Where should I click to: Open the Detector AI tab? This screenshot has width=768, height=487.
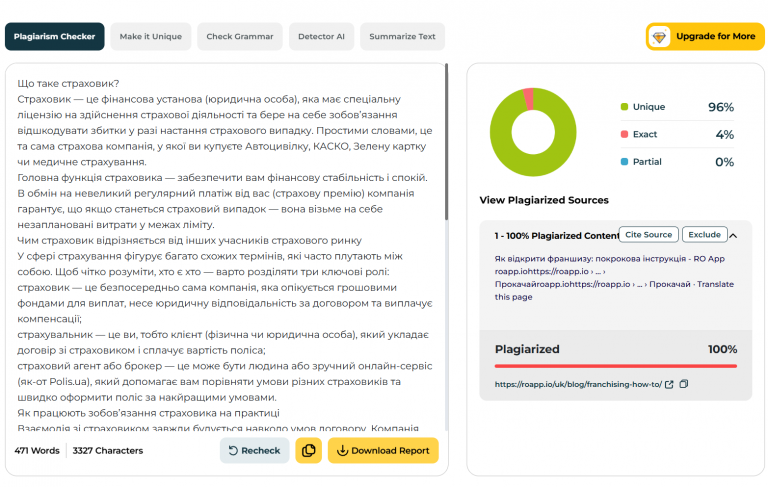321,36
